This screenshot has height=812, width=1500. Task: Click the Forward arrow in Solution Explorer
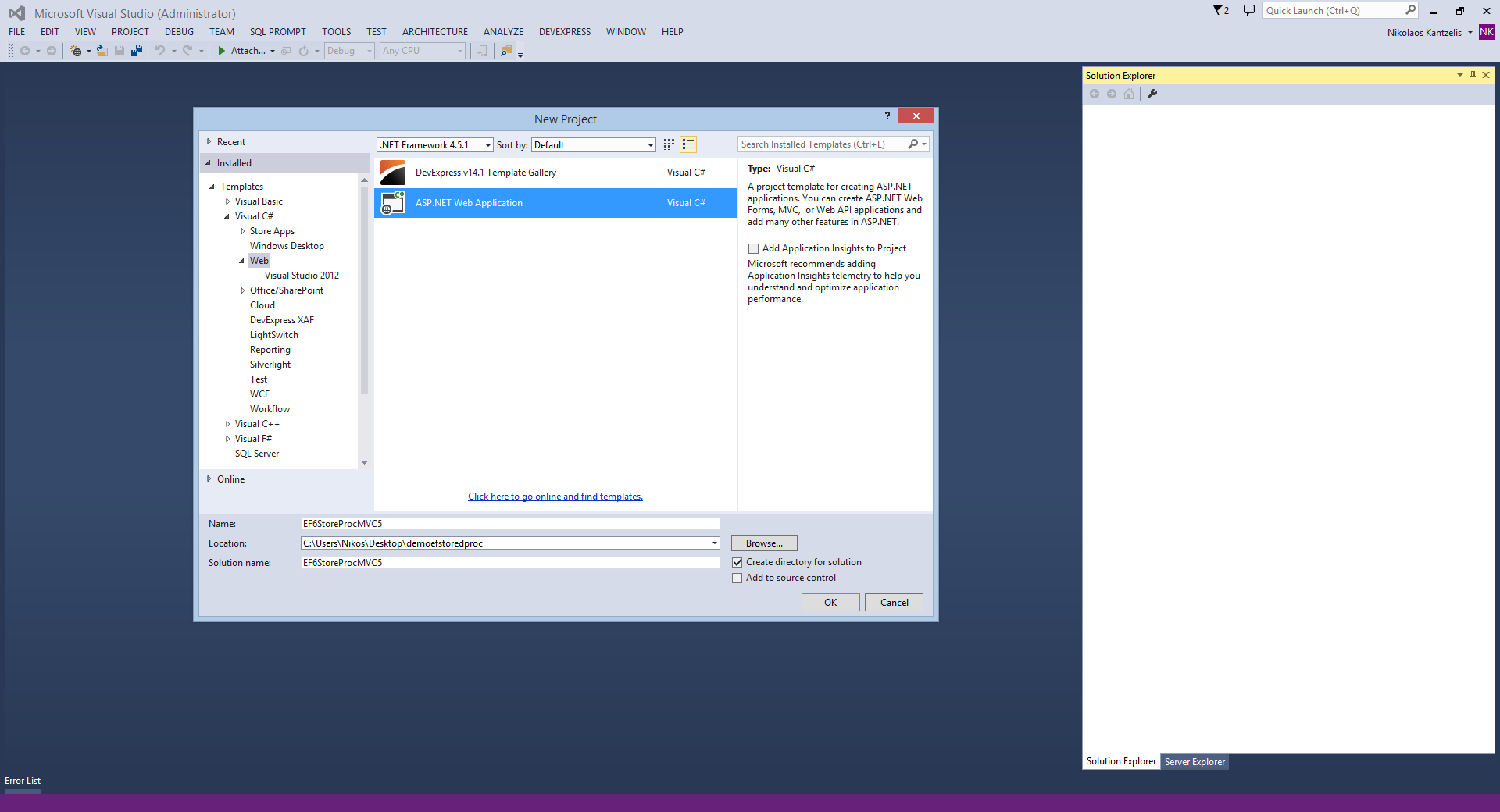click(x=1112, y=94)
